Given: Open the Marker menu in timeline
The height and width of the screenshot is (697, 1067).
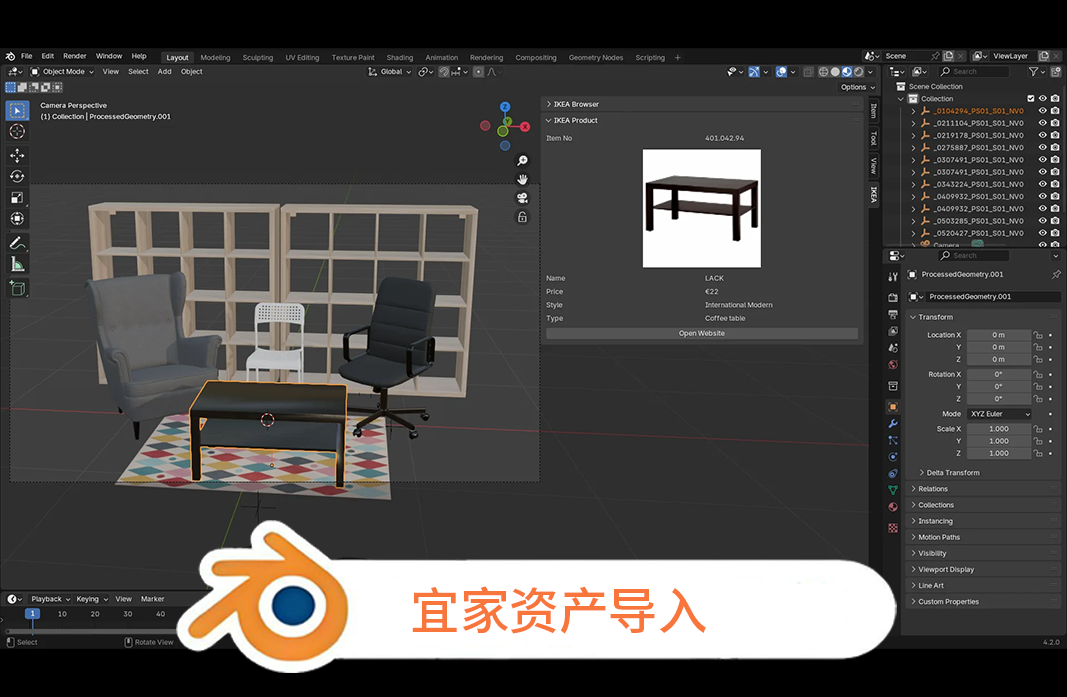Looking at the screenshot, I should coord(152,599).
